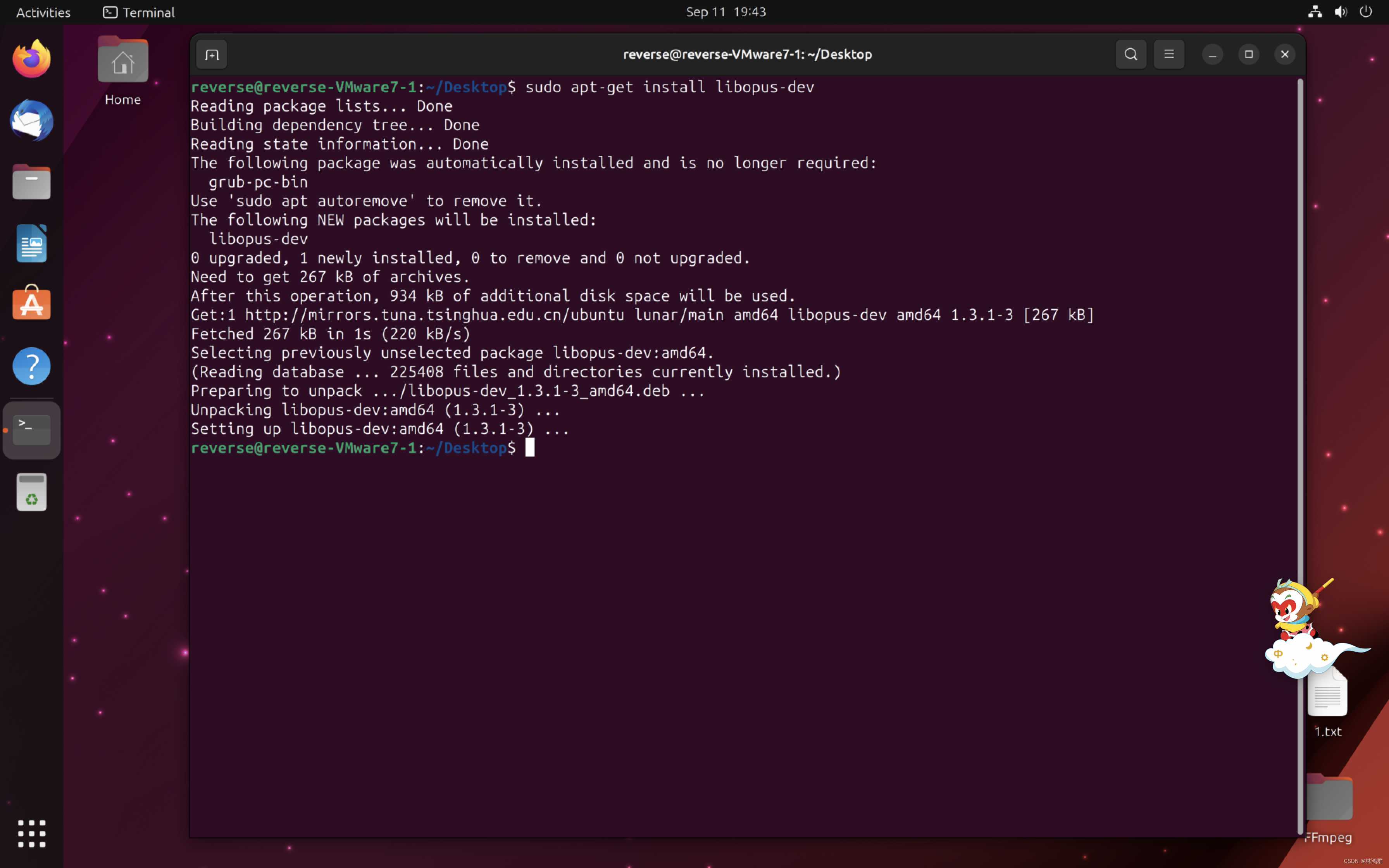Open the Home folder desktop icon
The height and width of the screenshot is (868, 1389).
(123, 71)
